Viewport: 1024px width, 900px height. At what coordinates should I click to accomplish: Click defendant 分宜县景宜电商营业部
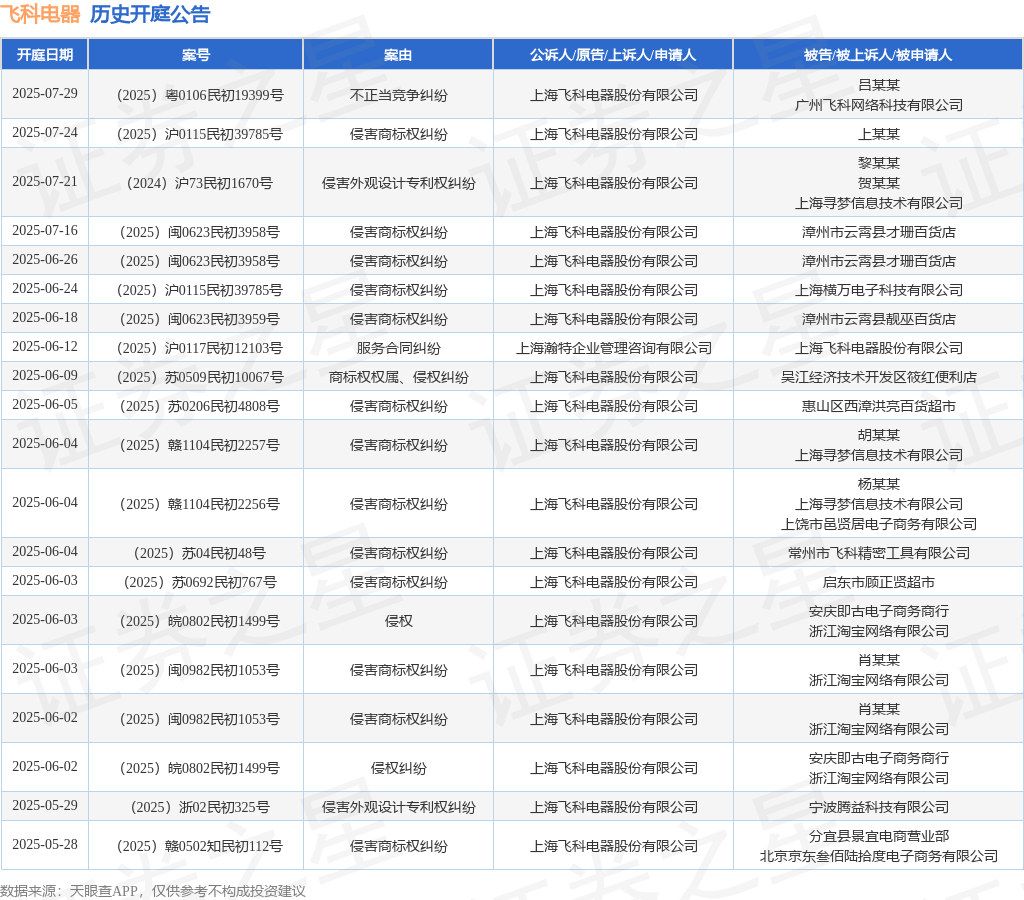tap(878, 836)
